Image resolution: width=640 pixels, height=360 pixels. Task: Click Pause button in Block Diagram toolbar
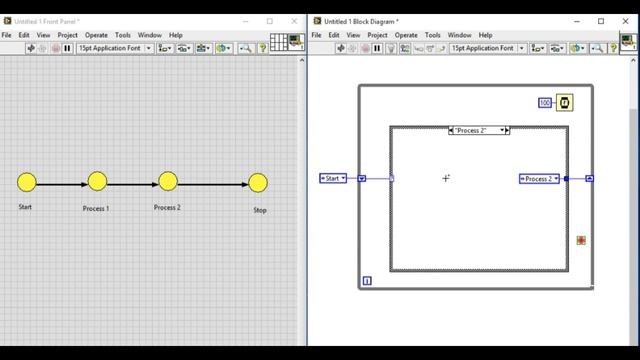click(x=378, y=49)
